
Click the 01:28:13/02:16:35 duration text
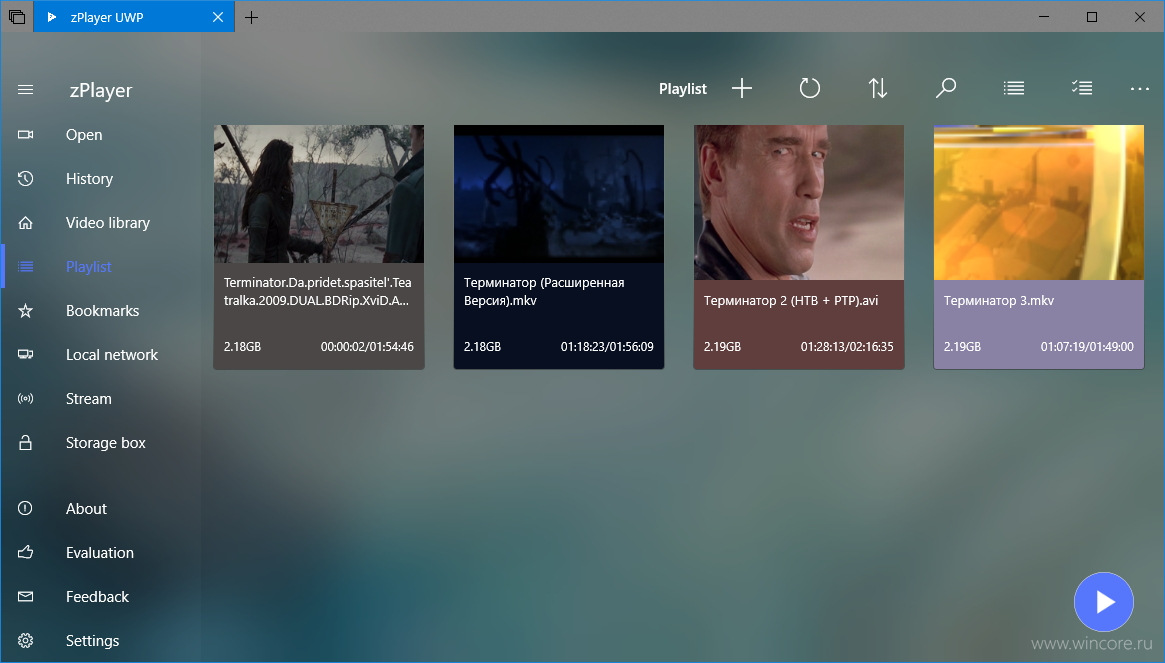coord(847,346)
